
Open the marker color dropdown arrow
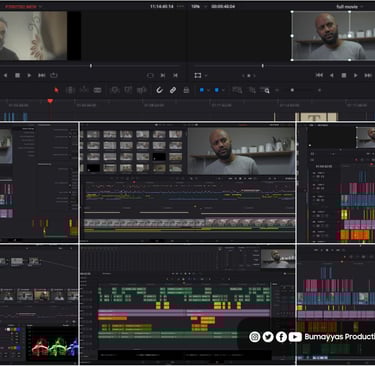(223, 90)
